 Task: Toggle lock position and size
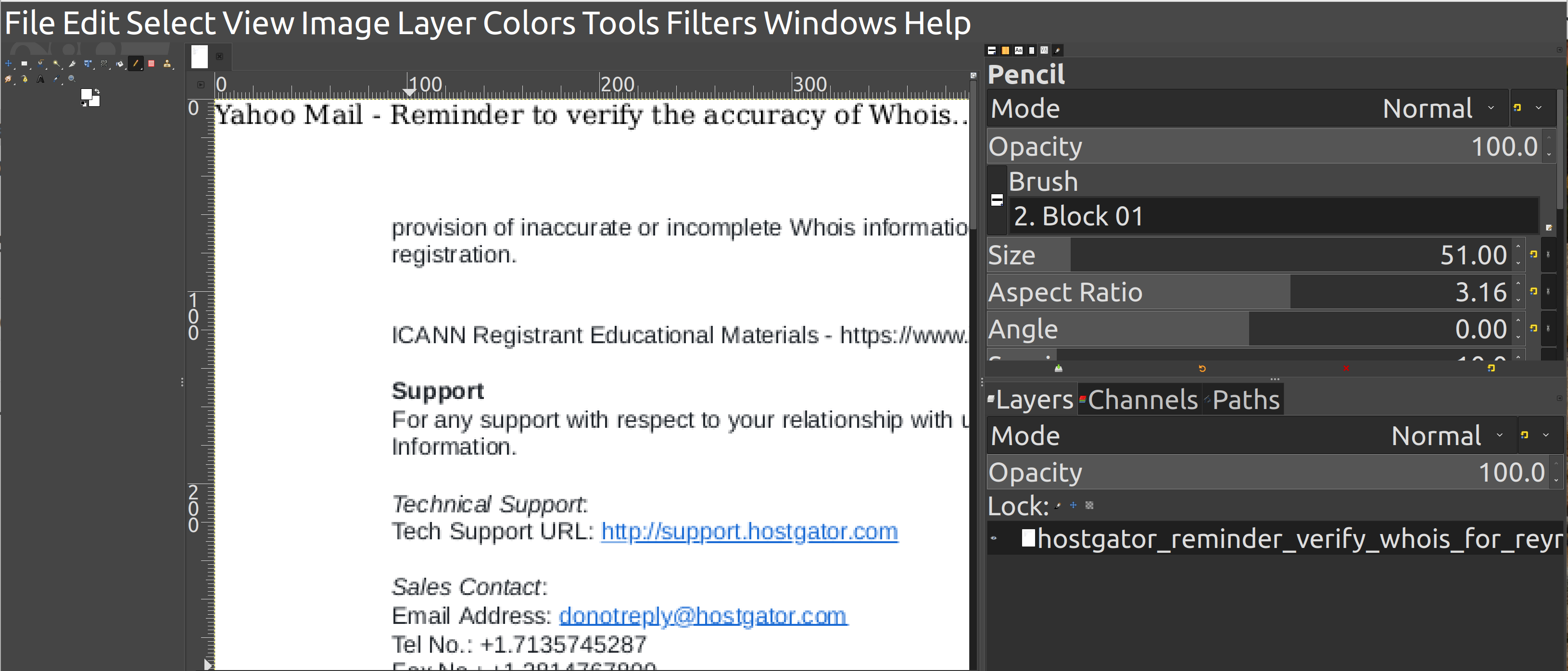[1073, 506]
